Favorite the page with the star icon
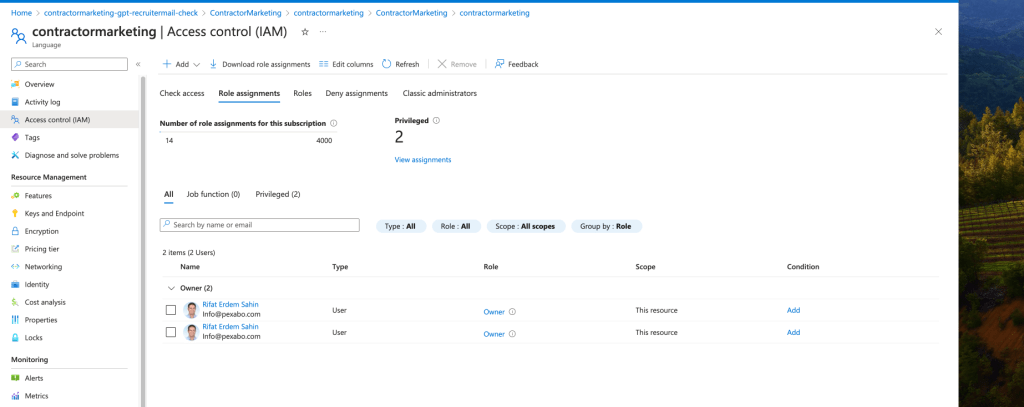 point(304,31)
